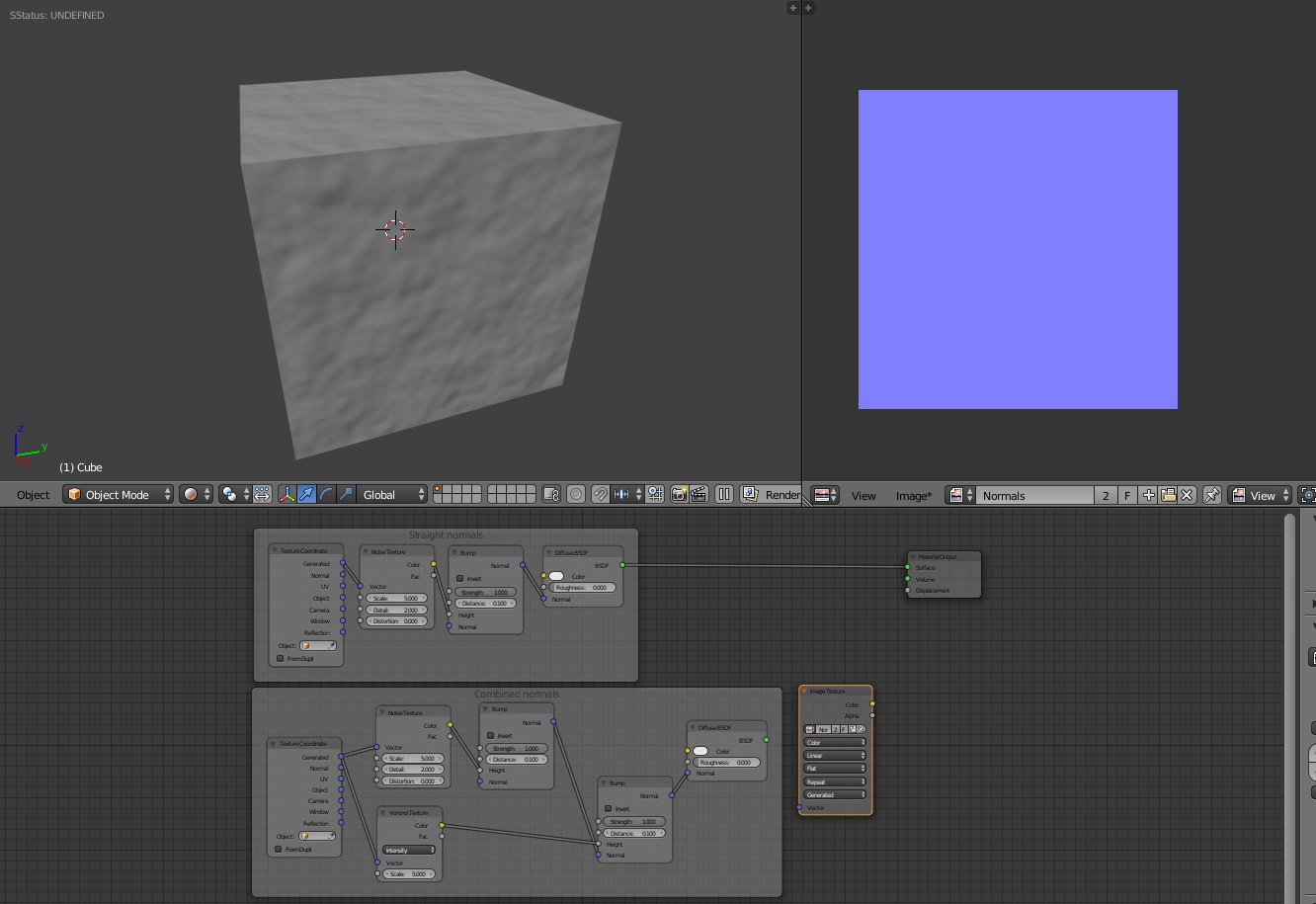Toggle proportional editing circle icon

click(x=576, y=495)
